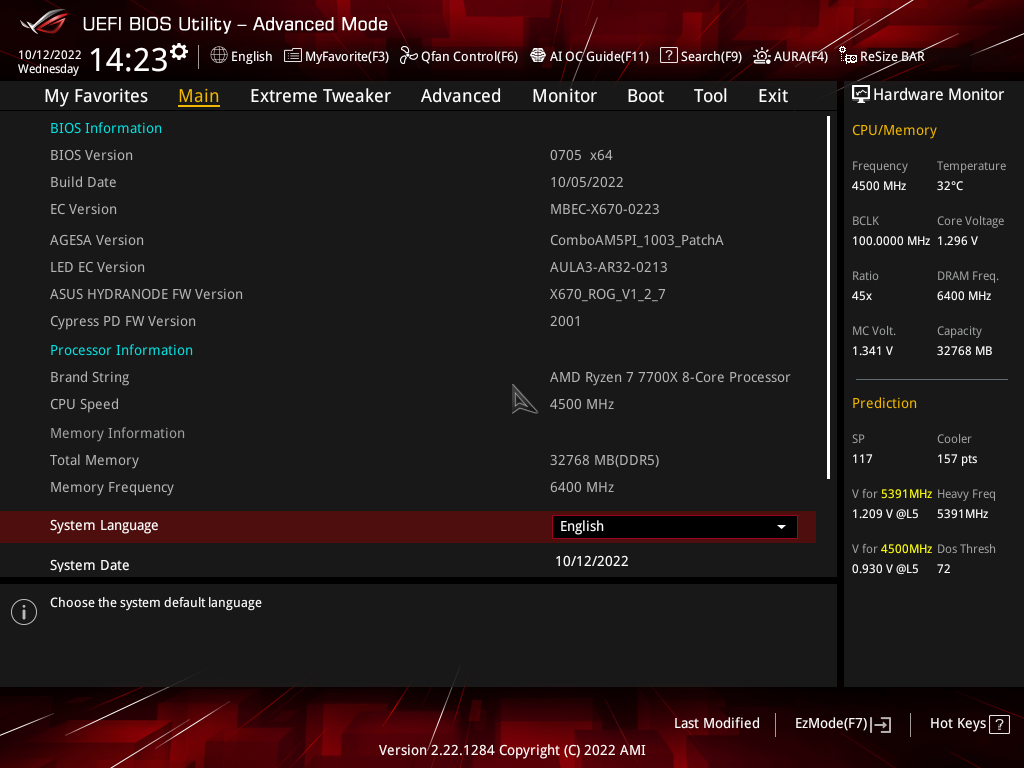Image resolution: width=1024 pixels, height=768 pixels.
Task: Click the Hardware Monitor screen icon
Action: 861,95
